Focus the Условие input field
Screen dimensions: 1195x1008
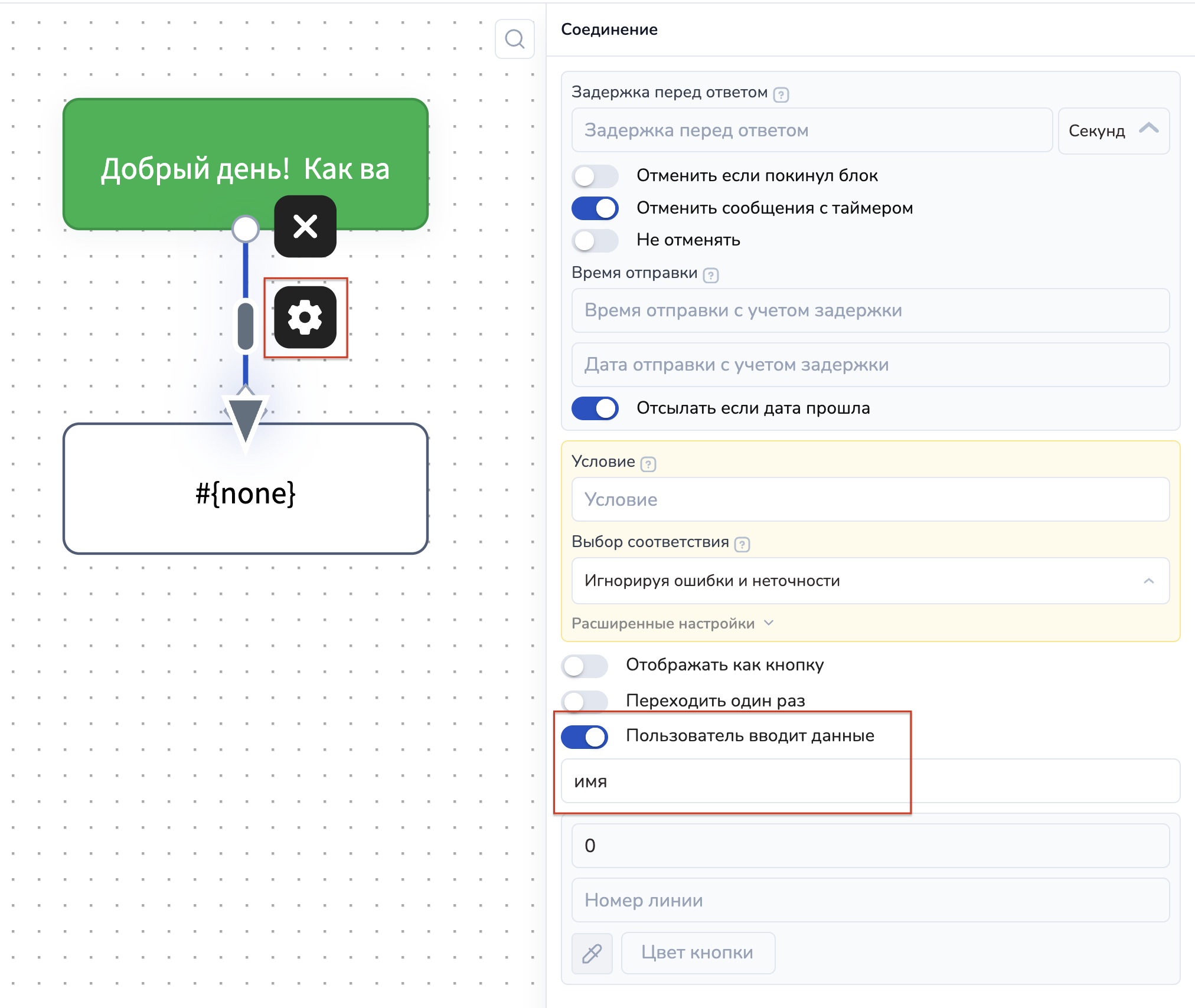click(870, 499)
